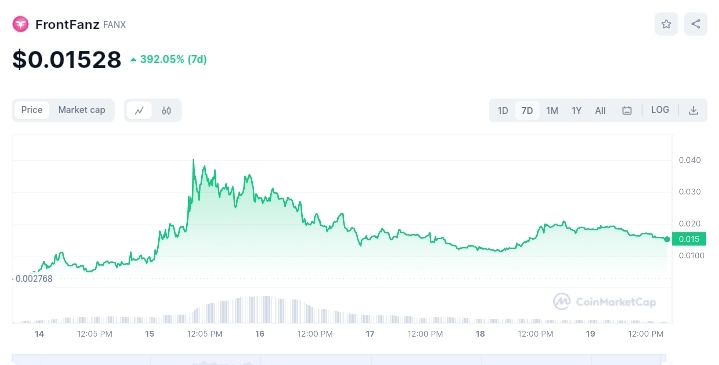Select the 1Y time range
The height and width of the screenshot is (365, 719).
[576, 111]
